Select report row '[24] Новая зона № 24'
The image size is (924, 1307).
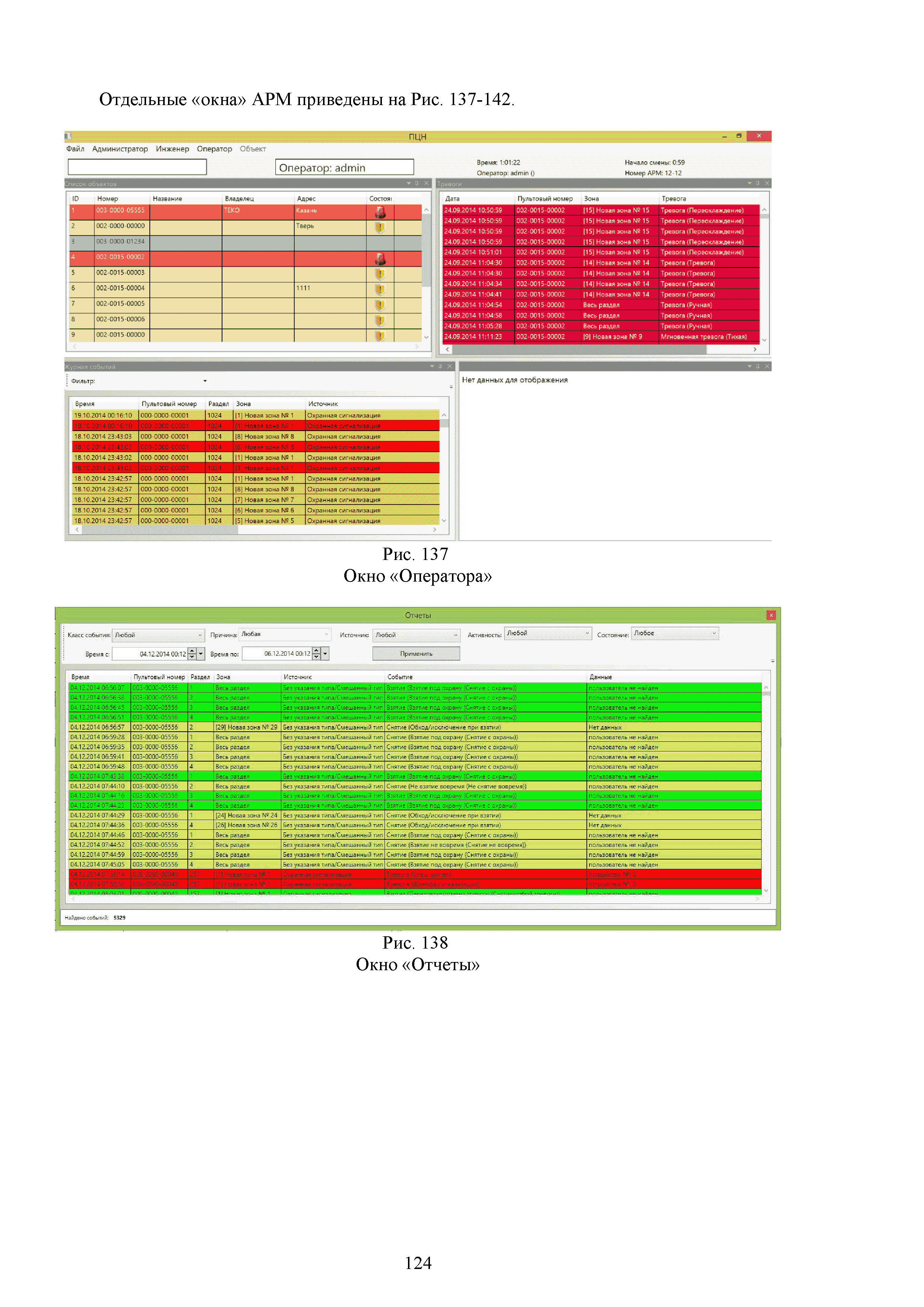[415, 815]
